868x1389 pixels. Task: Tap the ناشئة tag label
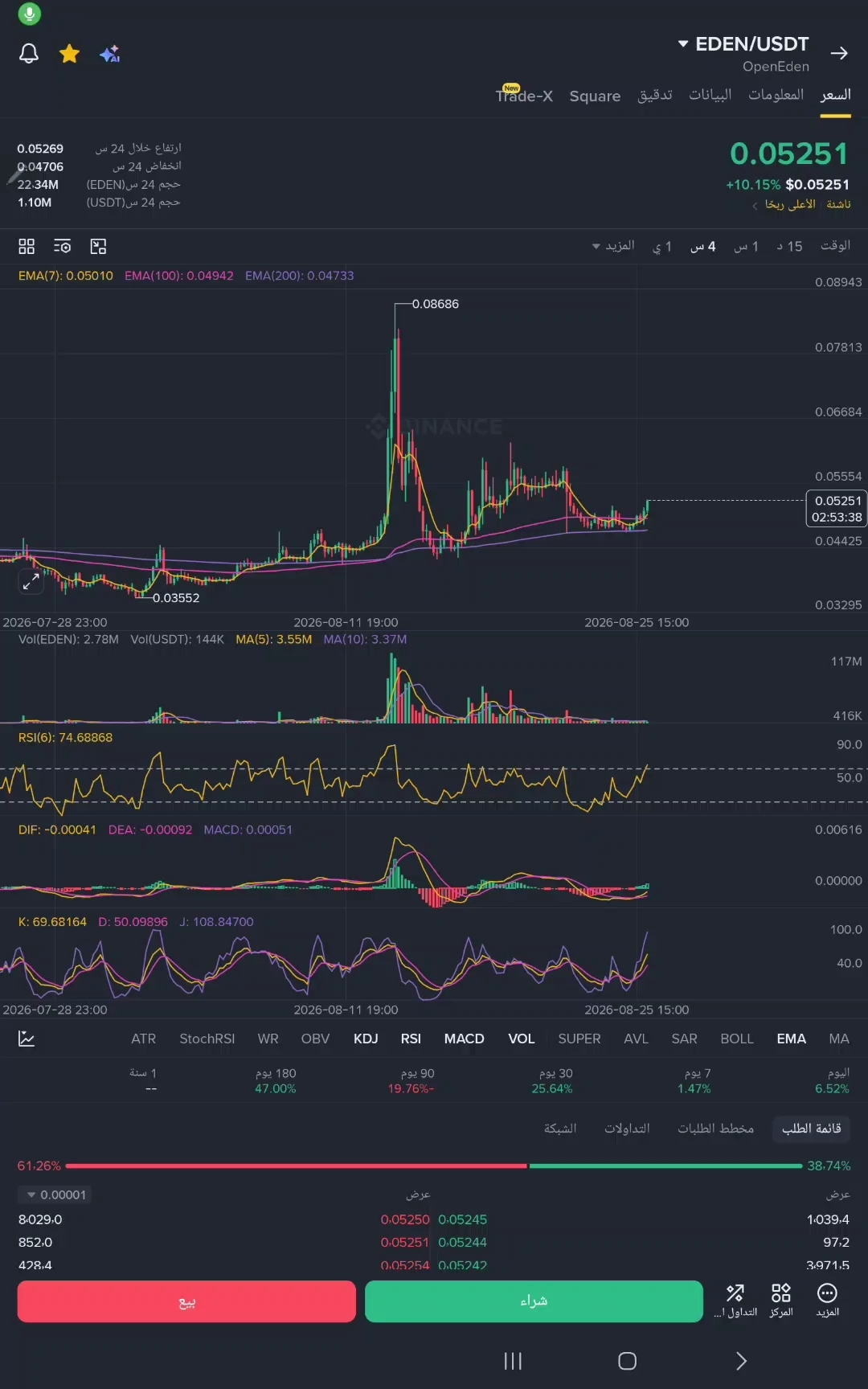point(838,204)
